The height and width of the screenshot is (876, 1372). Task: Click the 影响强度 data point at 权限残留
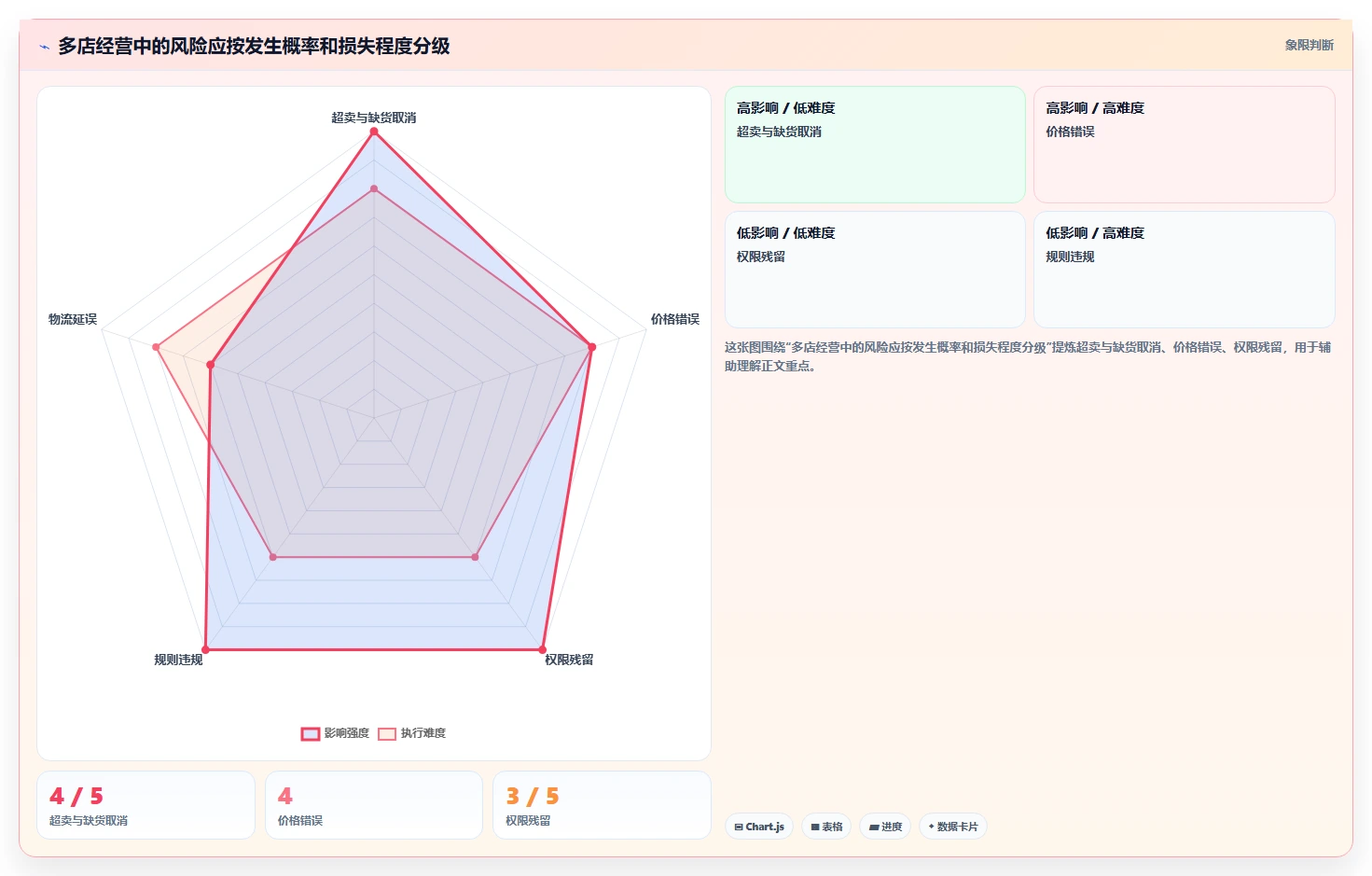pos(542,649)
